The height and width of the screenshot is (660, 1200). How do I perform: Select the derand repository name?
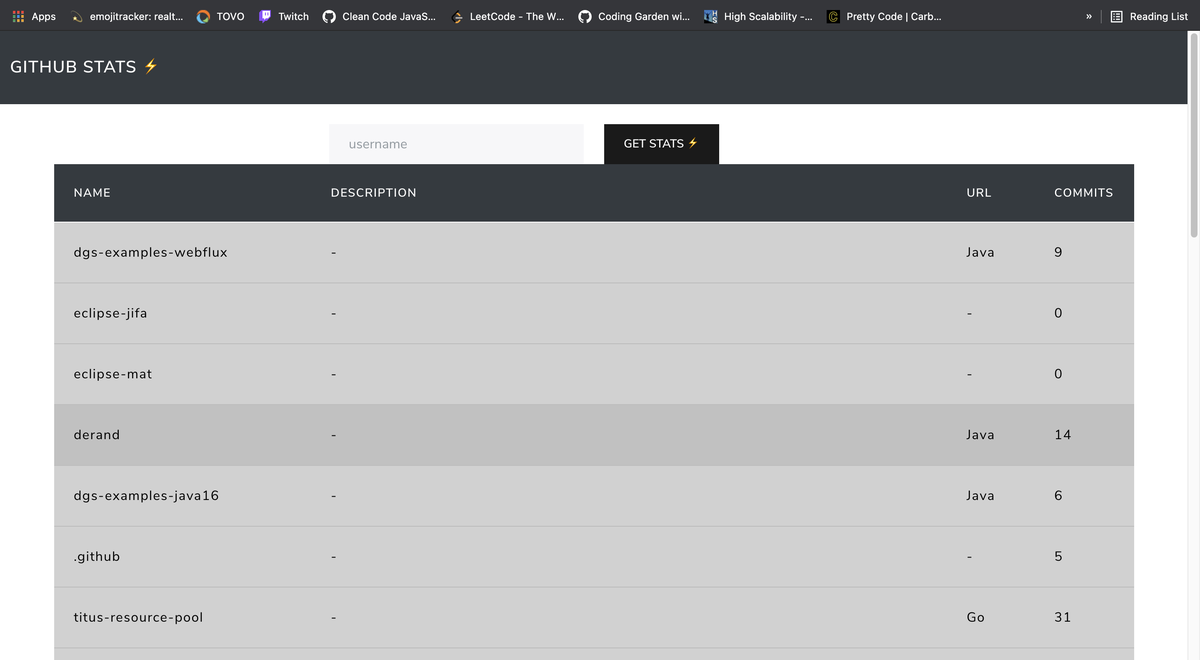click(x=97, y=435)
